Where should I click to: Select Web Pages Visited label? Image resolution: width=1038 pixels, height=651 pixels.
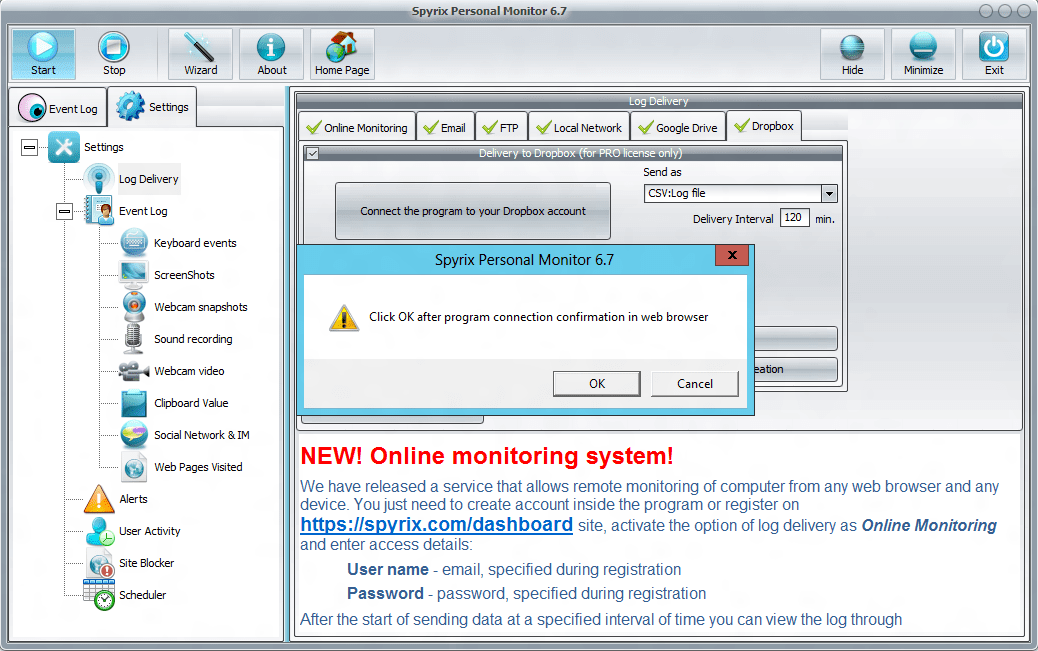[198, 467]
